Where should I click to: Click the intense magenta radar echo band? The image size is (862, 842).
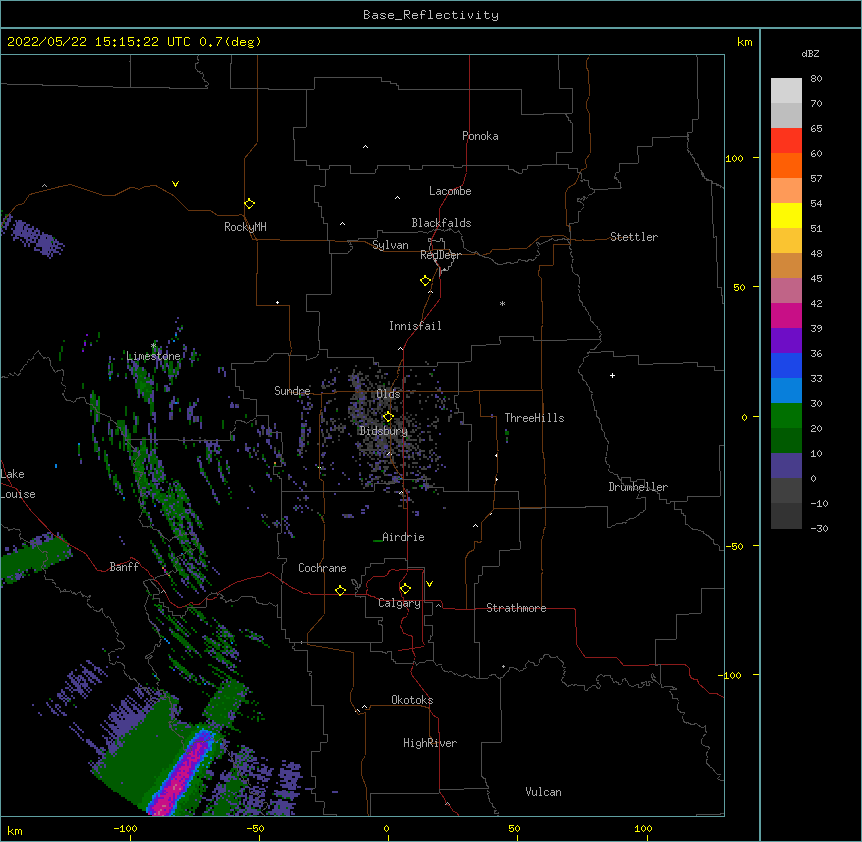tap(181, 775)
